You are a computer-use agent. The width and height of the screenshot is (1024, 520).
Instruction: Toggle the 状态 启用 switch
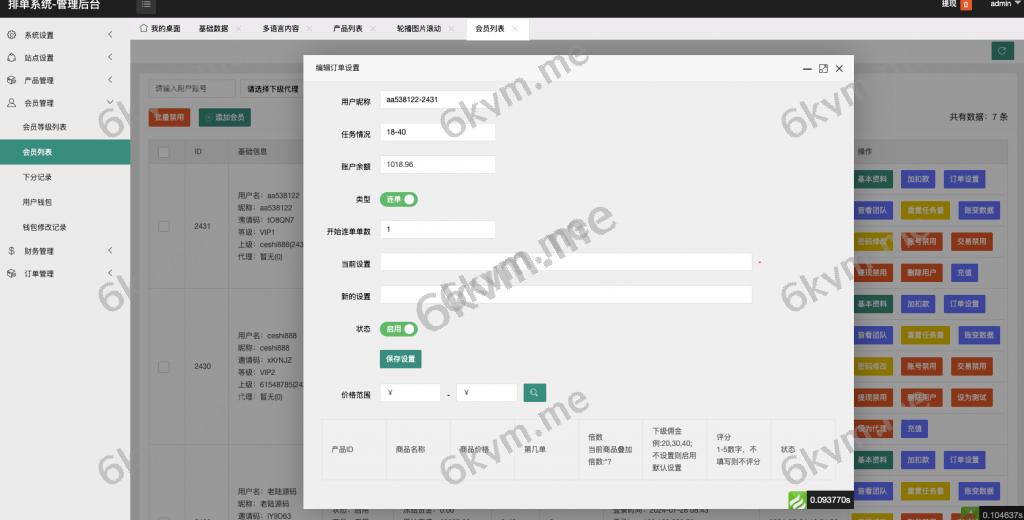(x=398, y=328)
